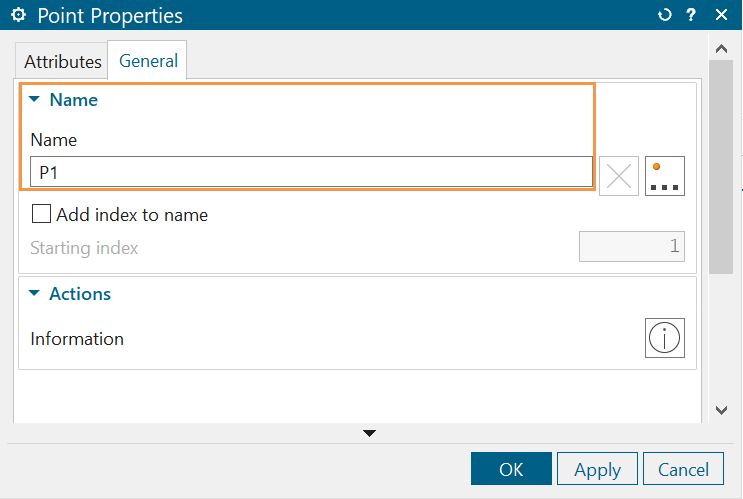The image size is (743, 499).
Task: Click the Cancel button
Action: coord(683,469)
